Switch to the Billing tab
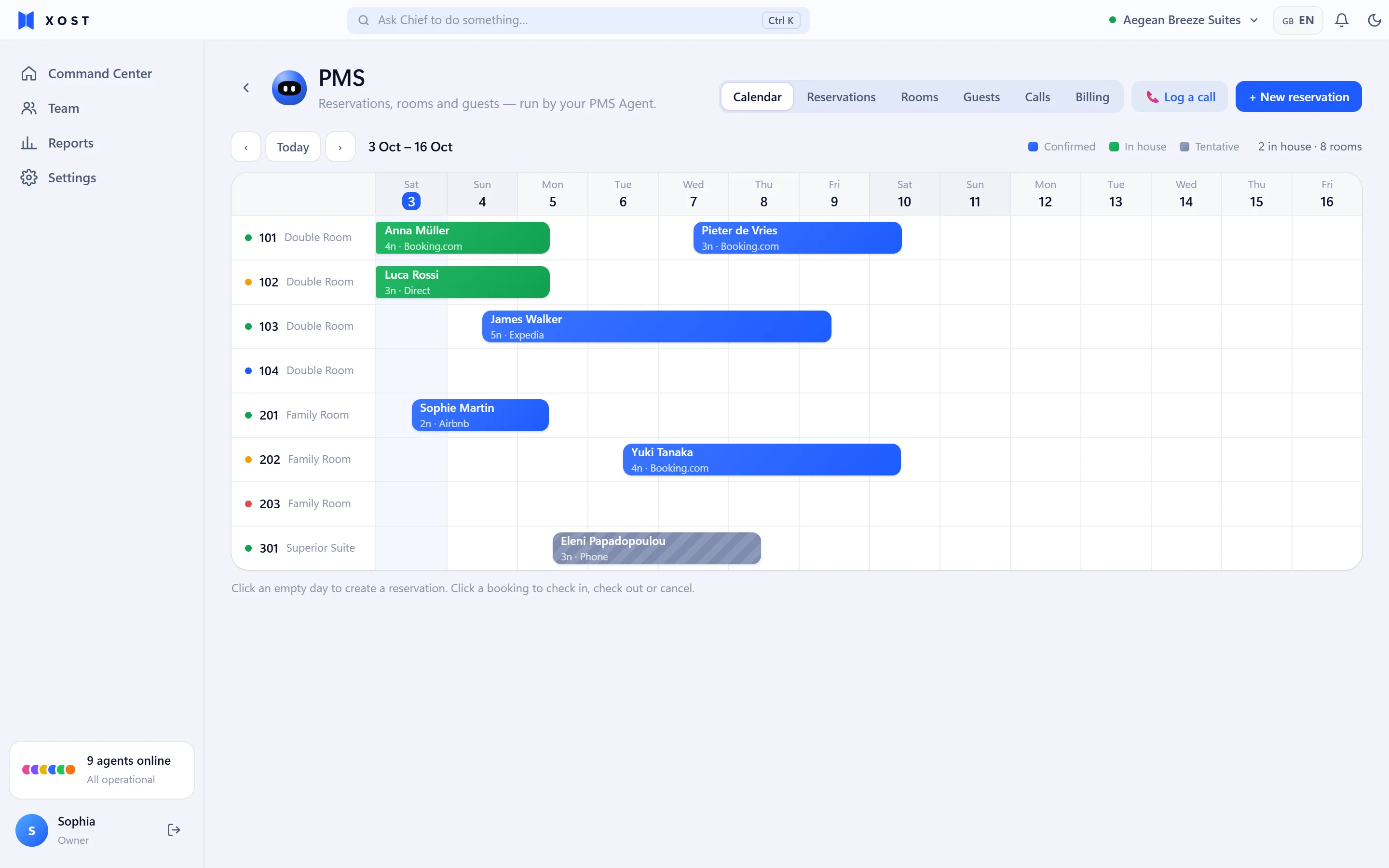Screen dimensions: 1389x868 (x=1092, y=96)
